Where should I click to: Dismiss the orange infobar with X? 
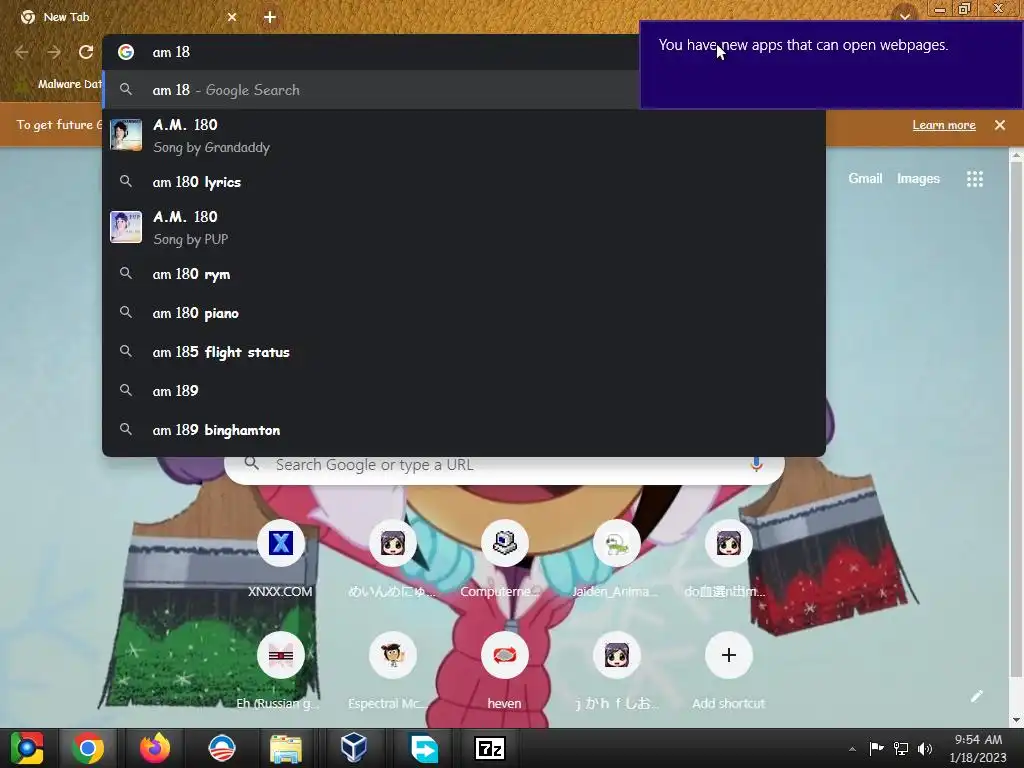(1000, 125)
